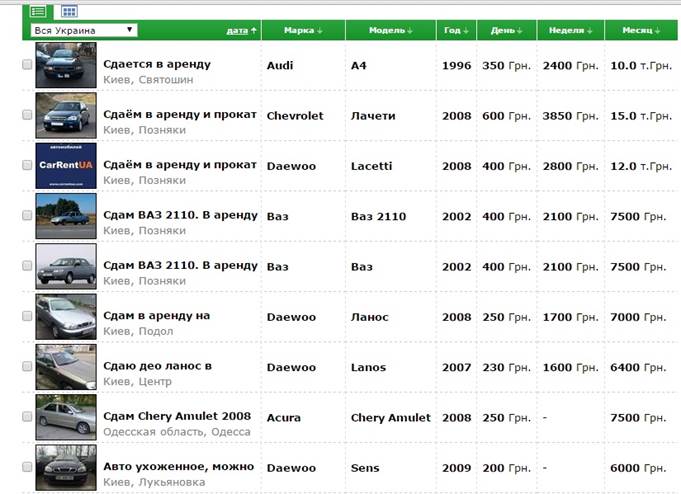Viewport: 681px width, 494px height.
Task: Open the 'Сдается в аренду' Audi listing
Action: [157, 64]
